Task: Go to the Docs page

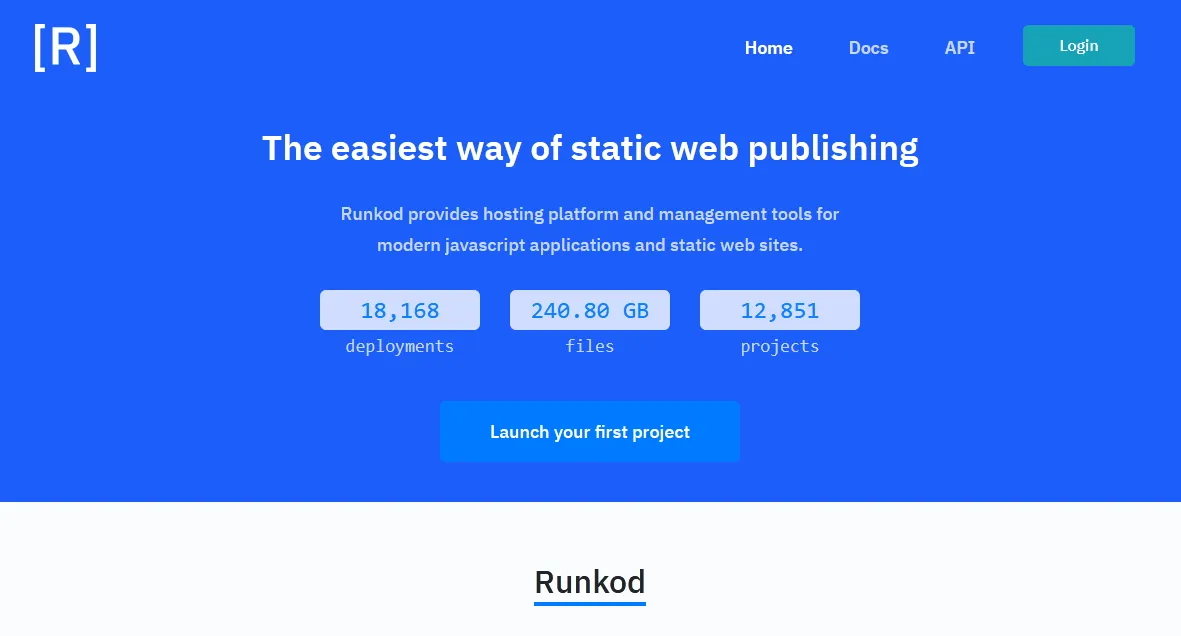Action: tap(868, 47)
